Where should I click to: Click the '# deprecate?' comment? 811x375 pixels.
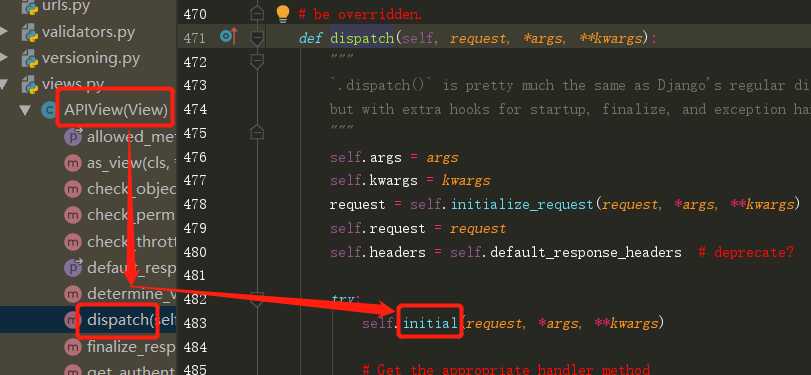click(x=745, y=252)
